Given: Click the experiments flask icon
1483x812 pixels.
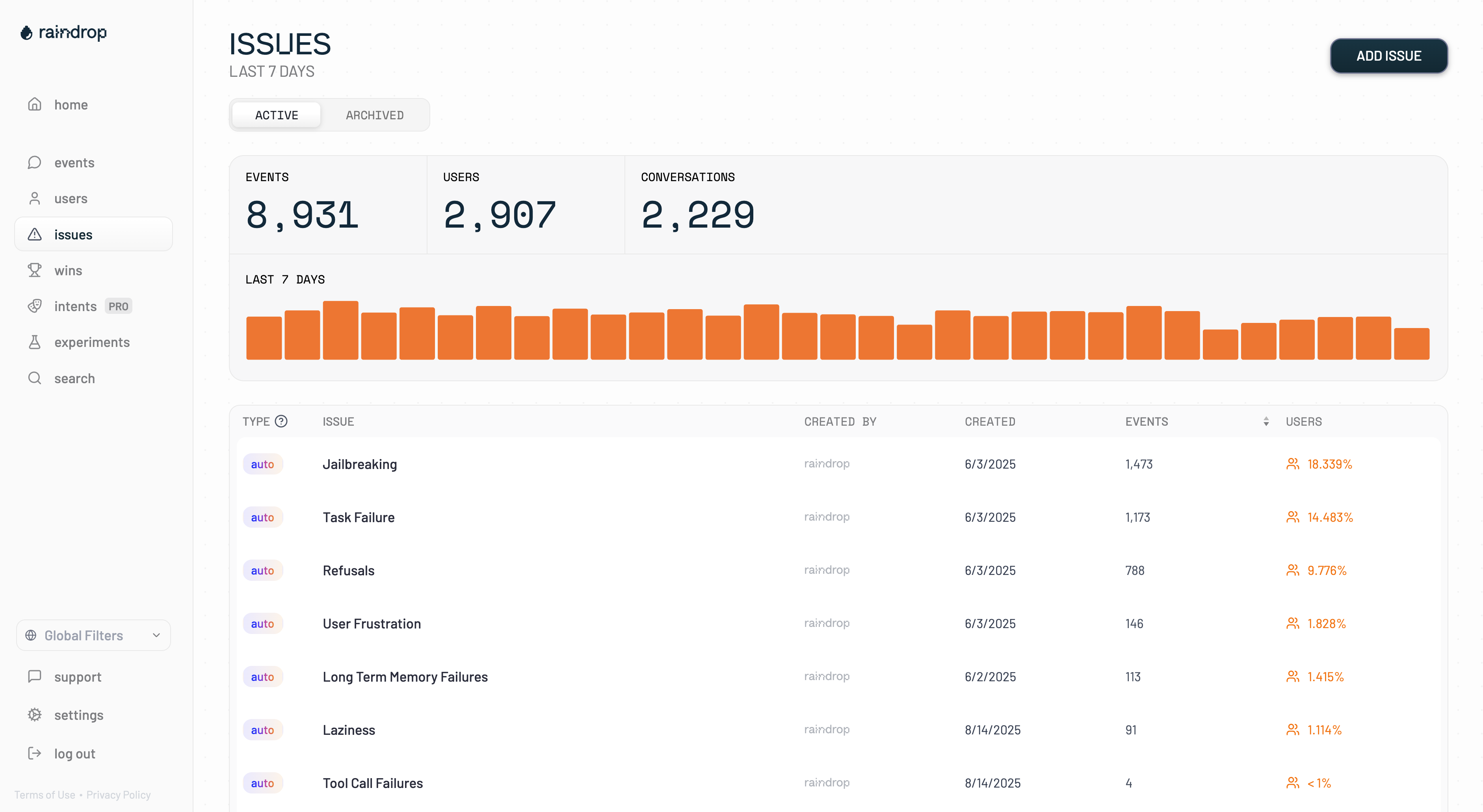Looking at the screenshot, I should (35, 342).
